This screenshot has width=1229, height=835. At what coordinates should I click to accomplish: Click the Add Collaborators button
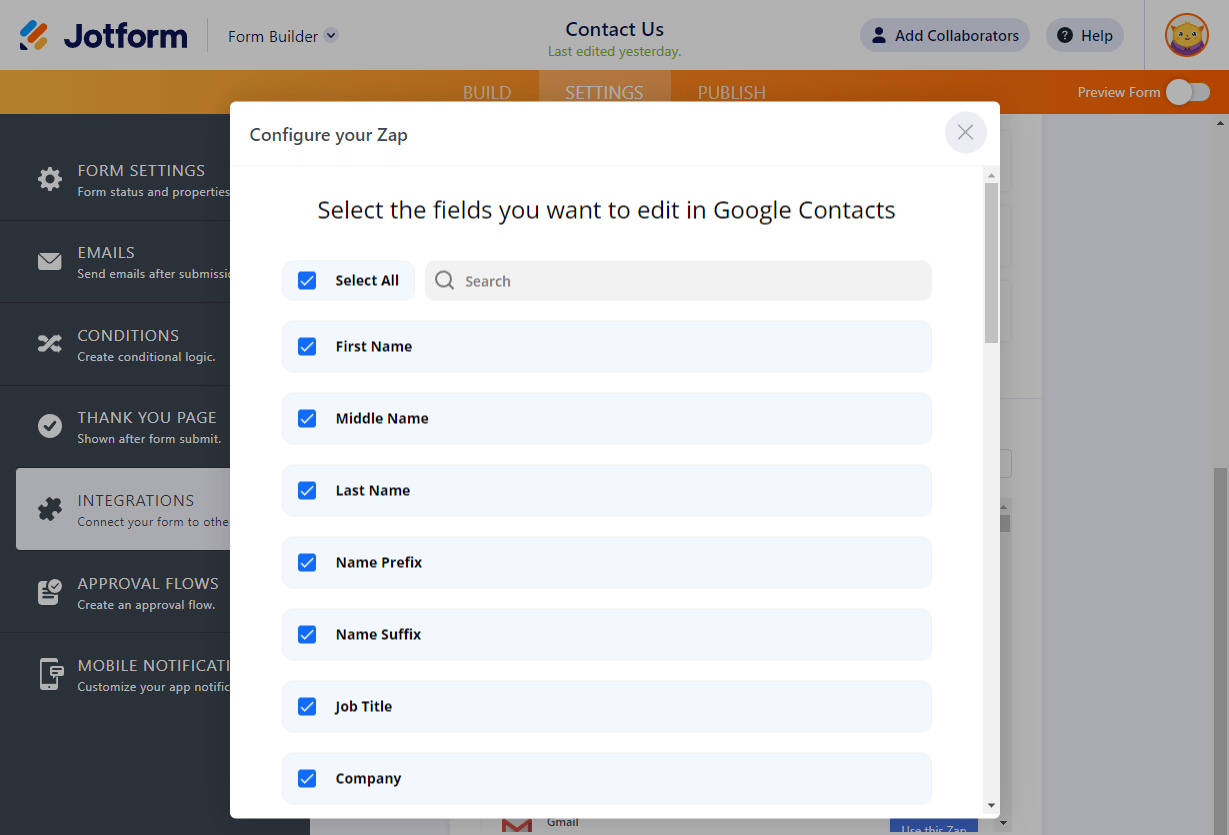(x=944, y=35)
